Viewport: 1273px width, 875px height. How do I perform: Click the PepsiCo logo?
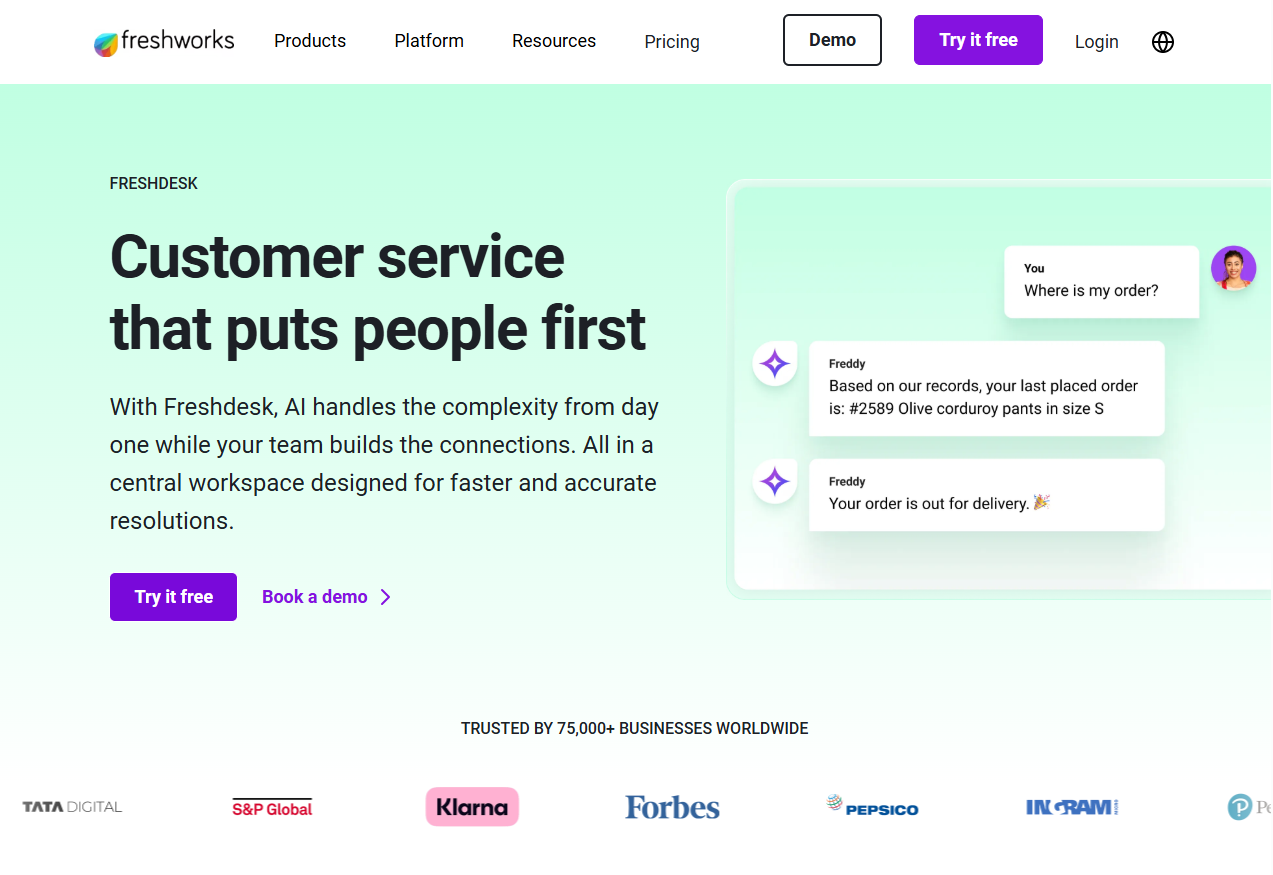[872, 806]
